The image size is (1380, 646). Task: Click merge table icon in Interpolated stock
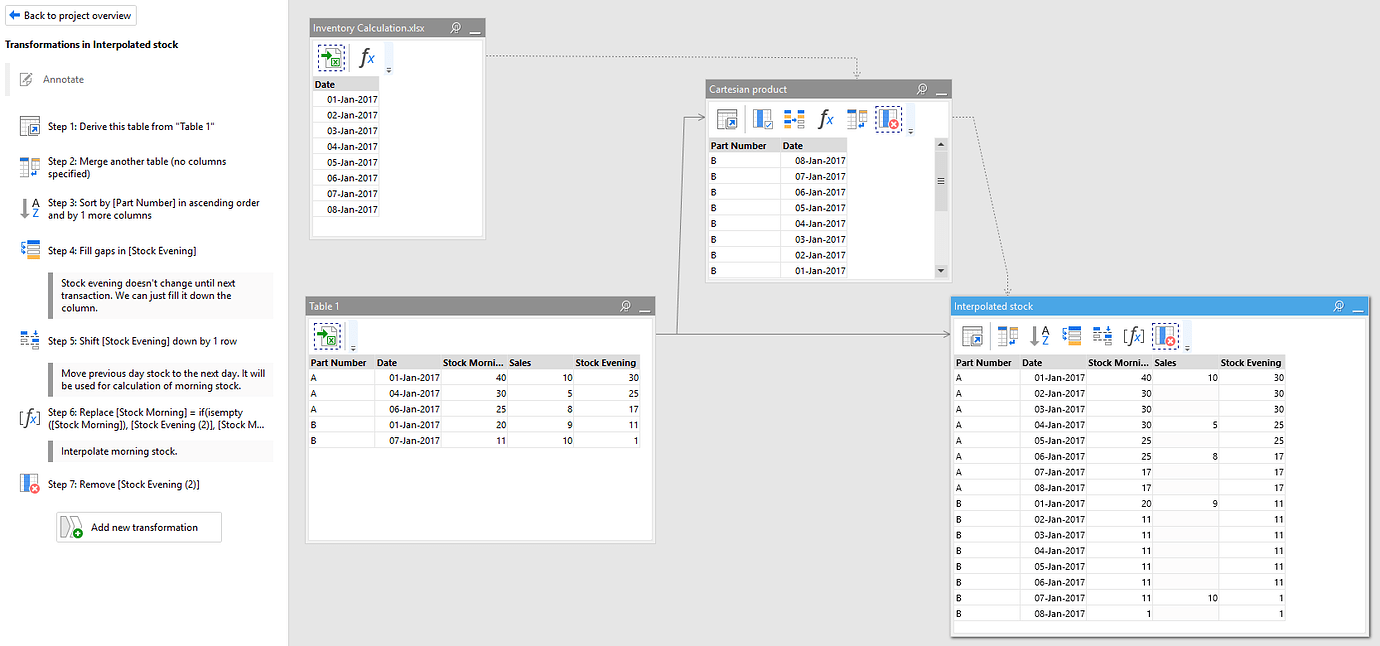[x=1008, y=336]
